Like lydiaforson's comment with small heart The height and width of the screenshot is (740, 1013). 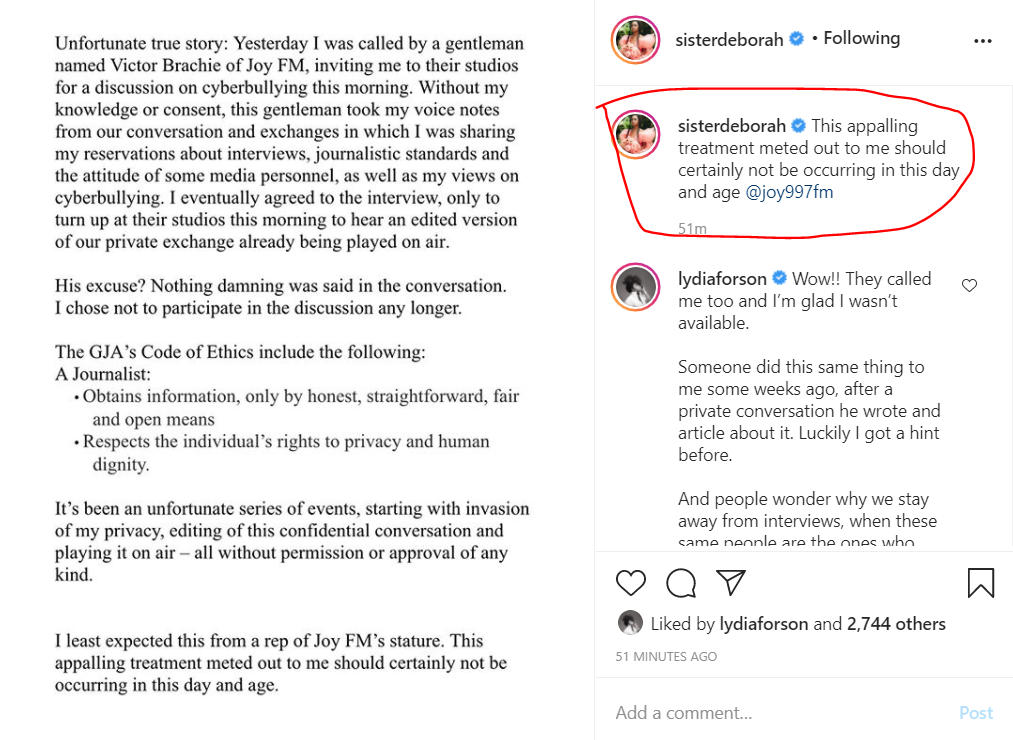[x=969, y=286]
